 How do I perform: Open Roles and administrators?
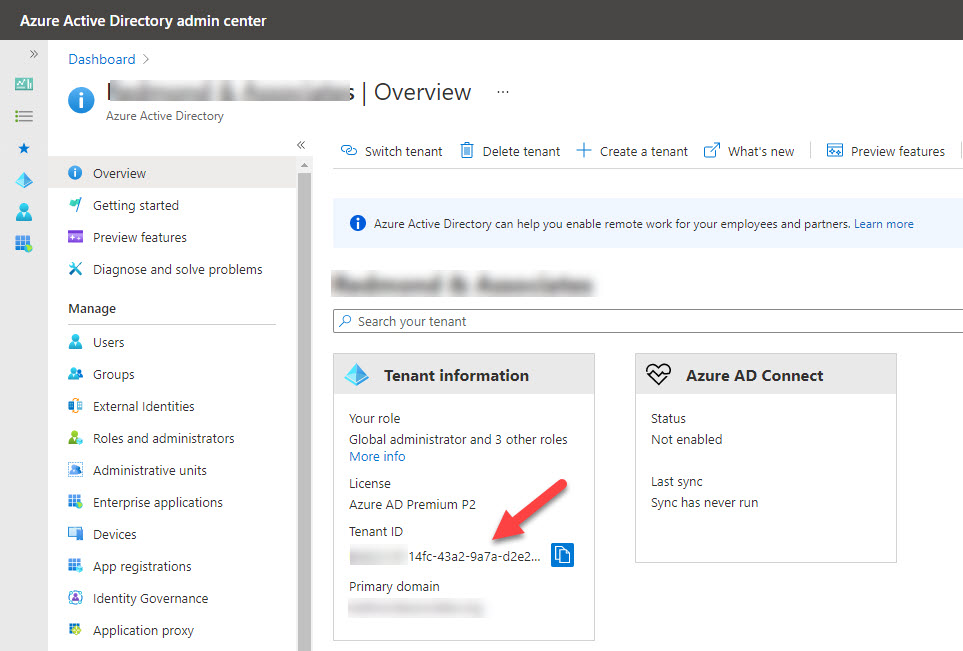click(x=163, y=438)
